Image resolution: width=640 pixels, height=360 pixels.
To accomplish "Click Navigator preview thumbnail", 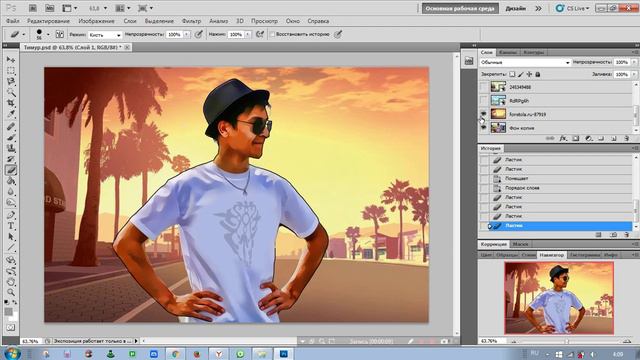I will point(559,298).
